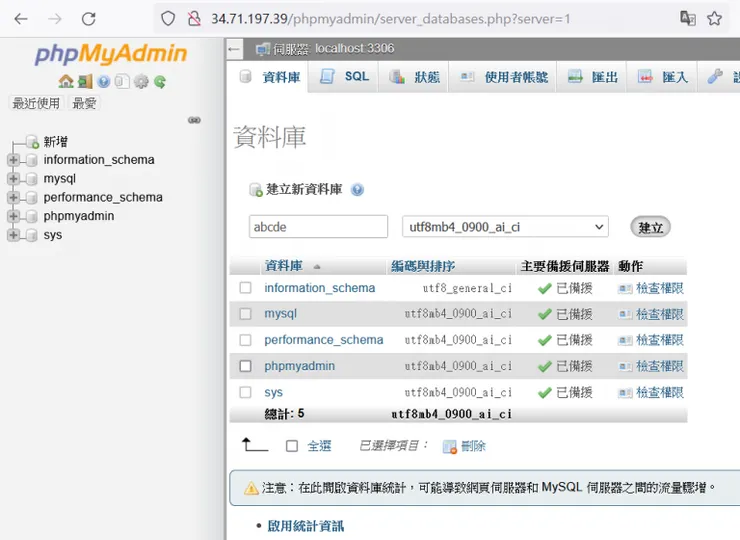740x540 pixels.
Task: Expand mysql node in the tree
Action: tap(13, 179)
